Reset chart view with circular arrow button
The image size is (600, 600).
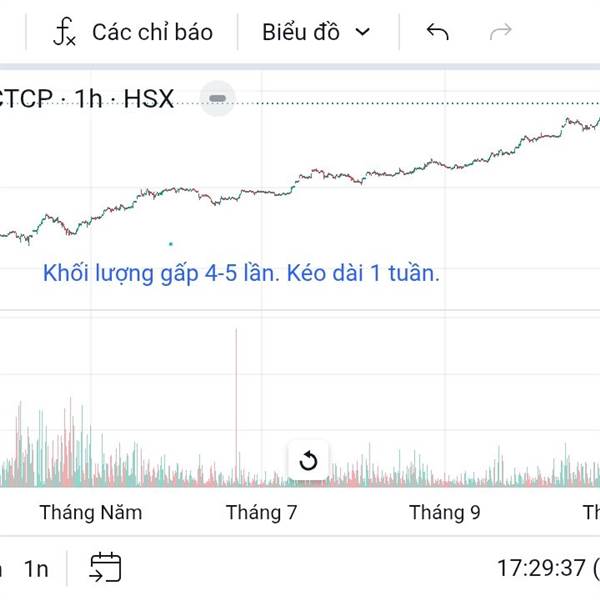pos(308,461)
